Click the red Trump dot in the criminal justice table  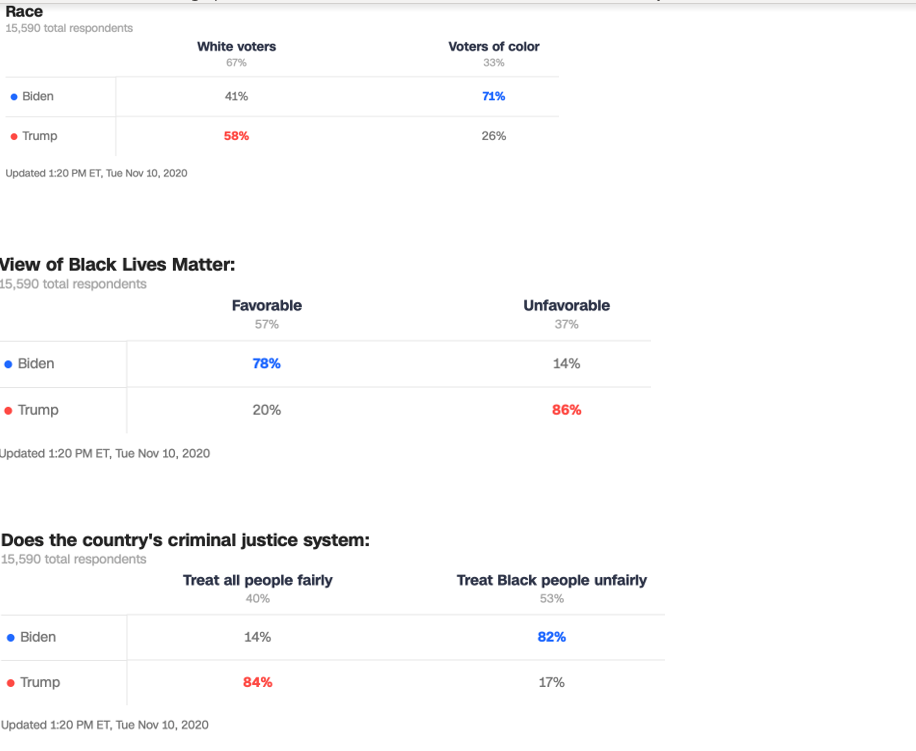click(11, 683)
